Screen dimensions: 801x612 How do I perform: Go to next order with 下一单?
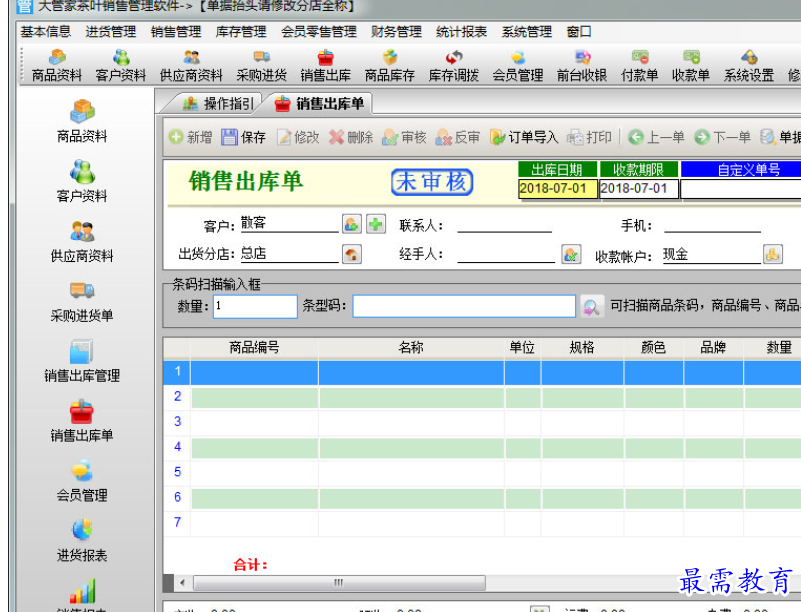pos(722,137)
